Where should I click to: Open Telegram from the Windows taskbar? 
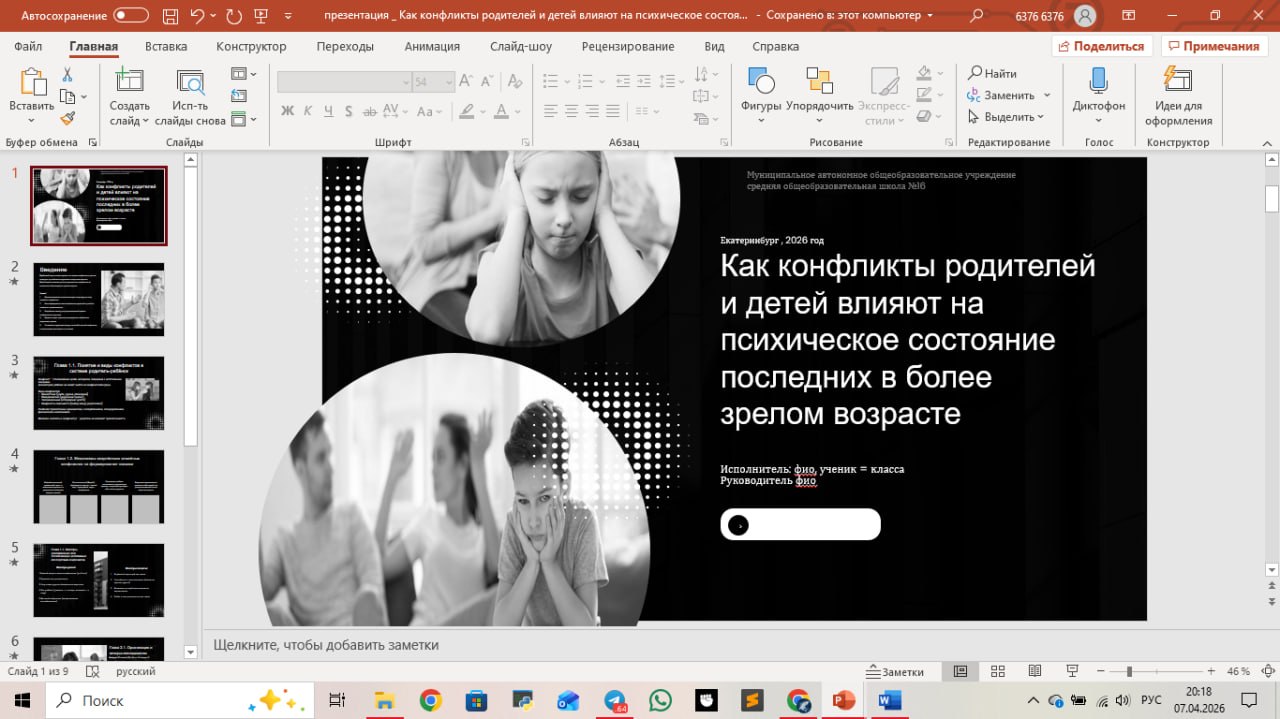click(615, 700)
